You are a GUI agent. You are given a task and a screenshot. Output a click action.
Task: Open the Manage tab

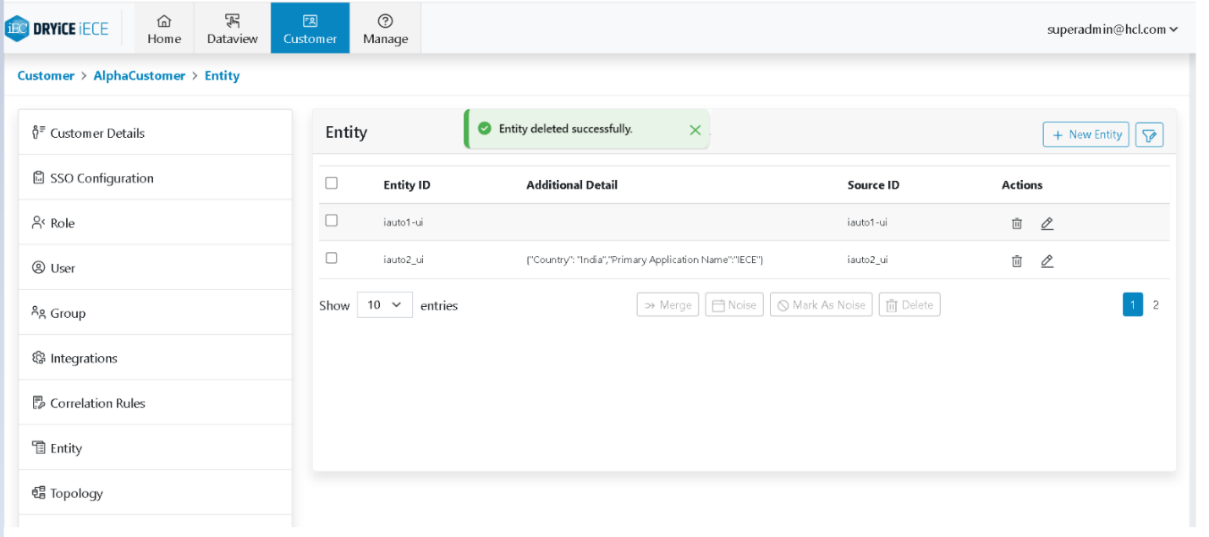coord(385,28)
